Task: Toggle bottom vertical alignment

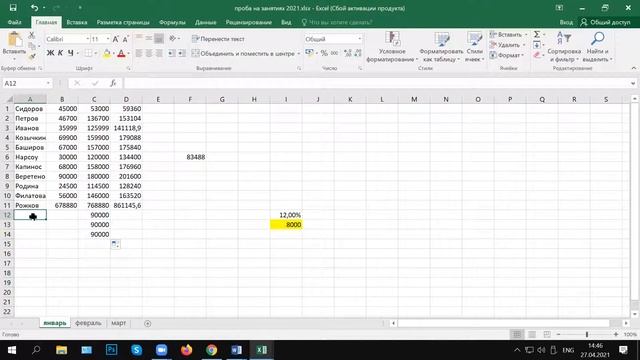Action: pyautogui.click(x=159, y=39)
